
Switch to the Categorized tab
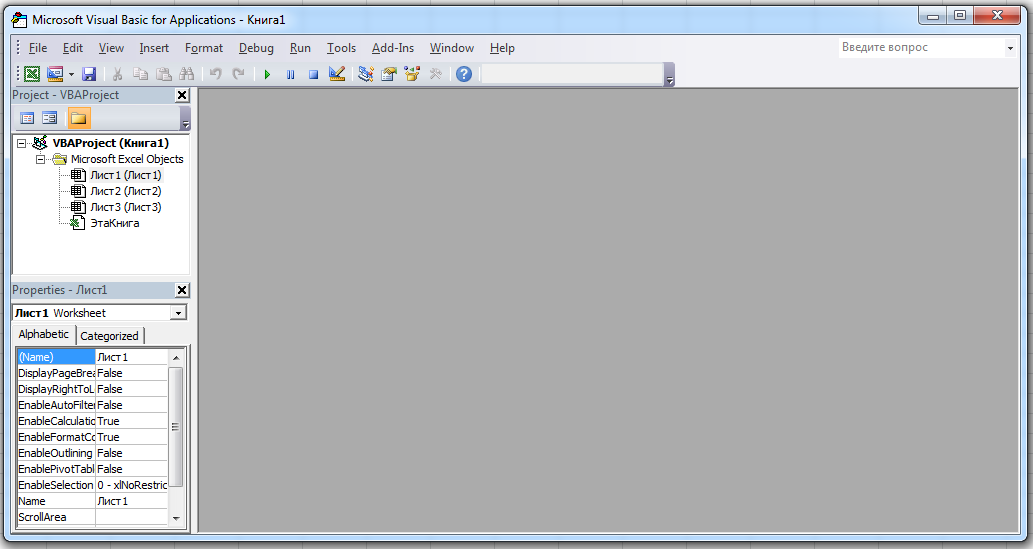tap(109, 336)
